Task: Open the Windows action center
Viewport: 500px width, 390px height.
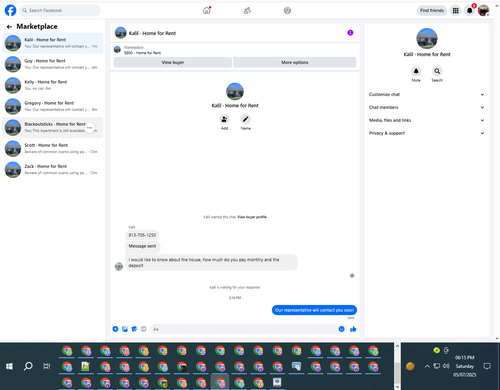Action: tap(487, 366)
